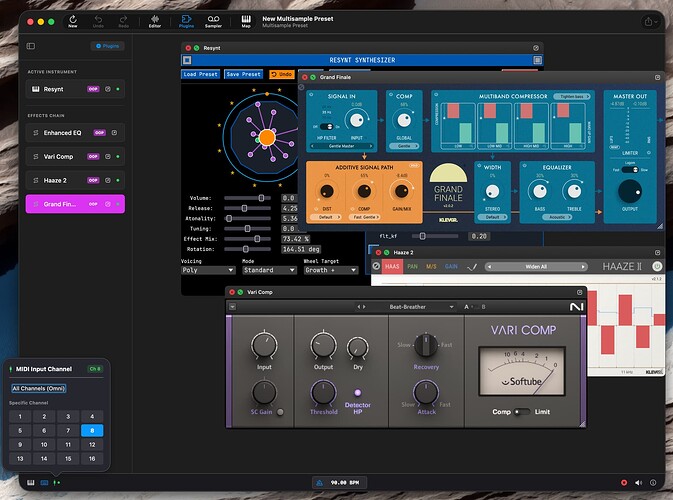Click the phase curve icon in Haaze 2

tap(472, 267)
